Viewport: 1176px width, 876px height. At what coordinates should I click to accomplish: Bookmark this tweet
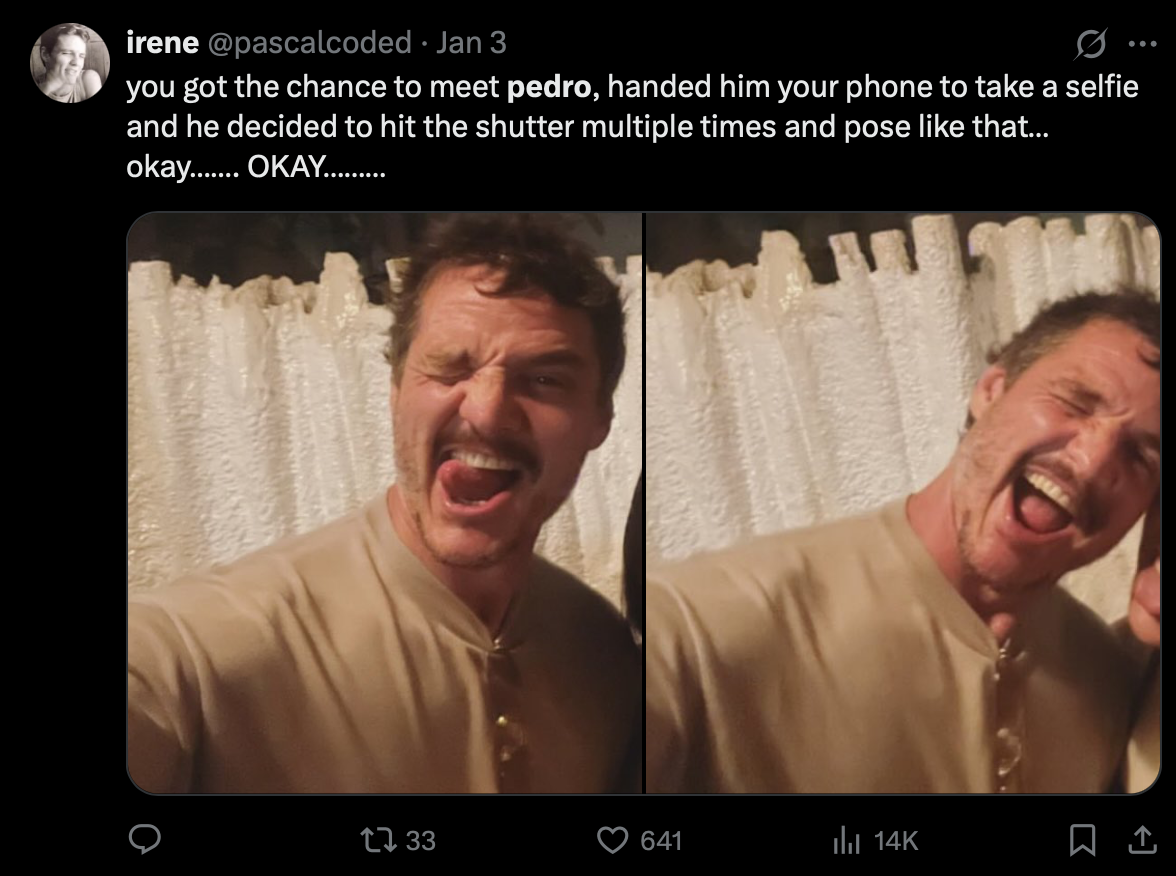coord(1082,842)
